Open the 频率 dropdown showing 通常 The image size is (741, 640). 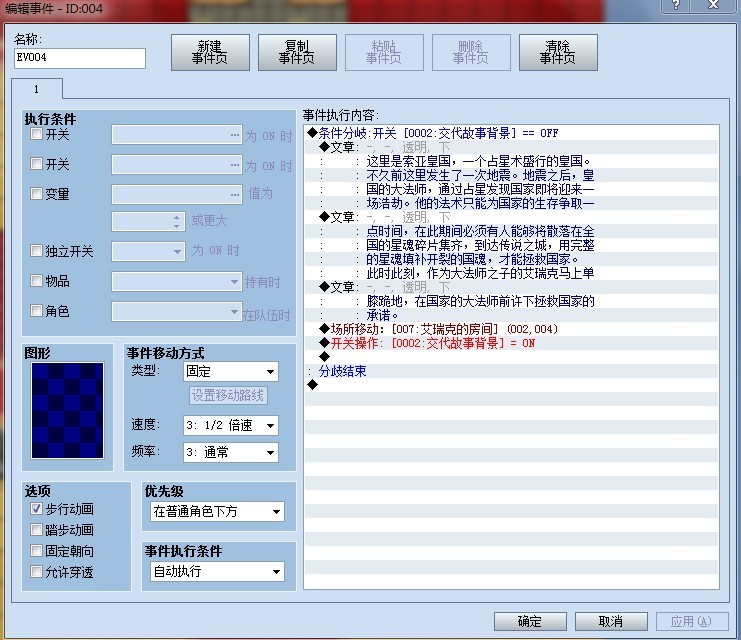coord(231,452)
